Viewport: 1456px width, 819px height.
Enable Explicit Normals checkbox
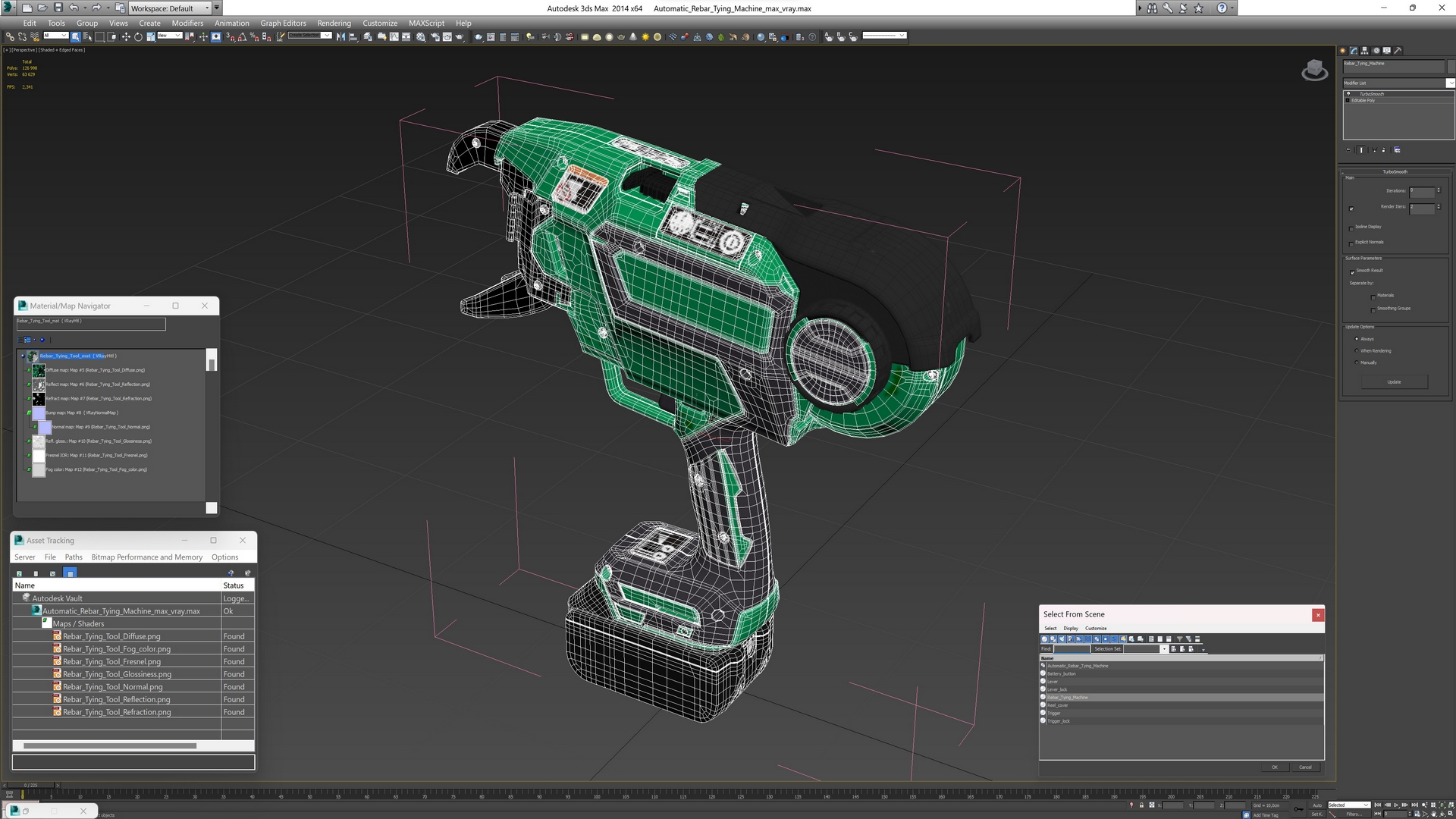pyautogui.click(x=1351, y=243)
